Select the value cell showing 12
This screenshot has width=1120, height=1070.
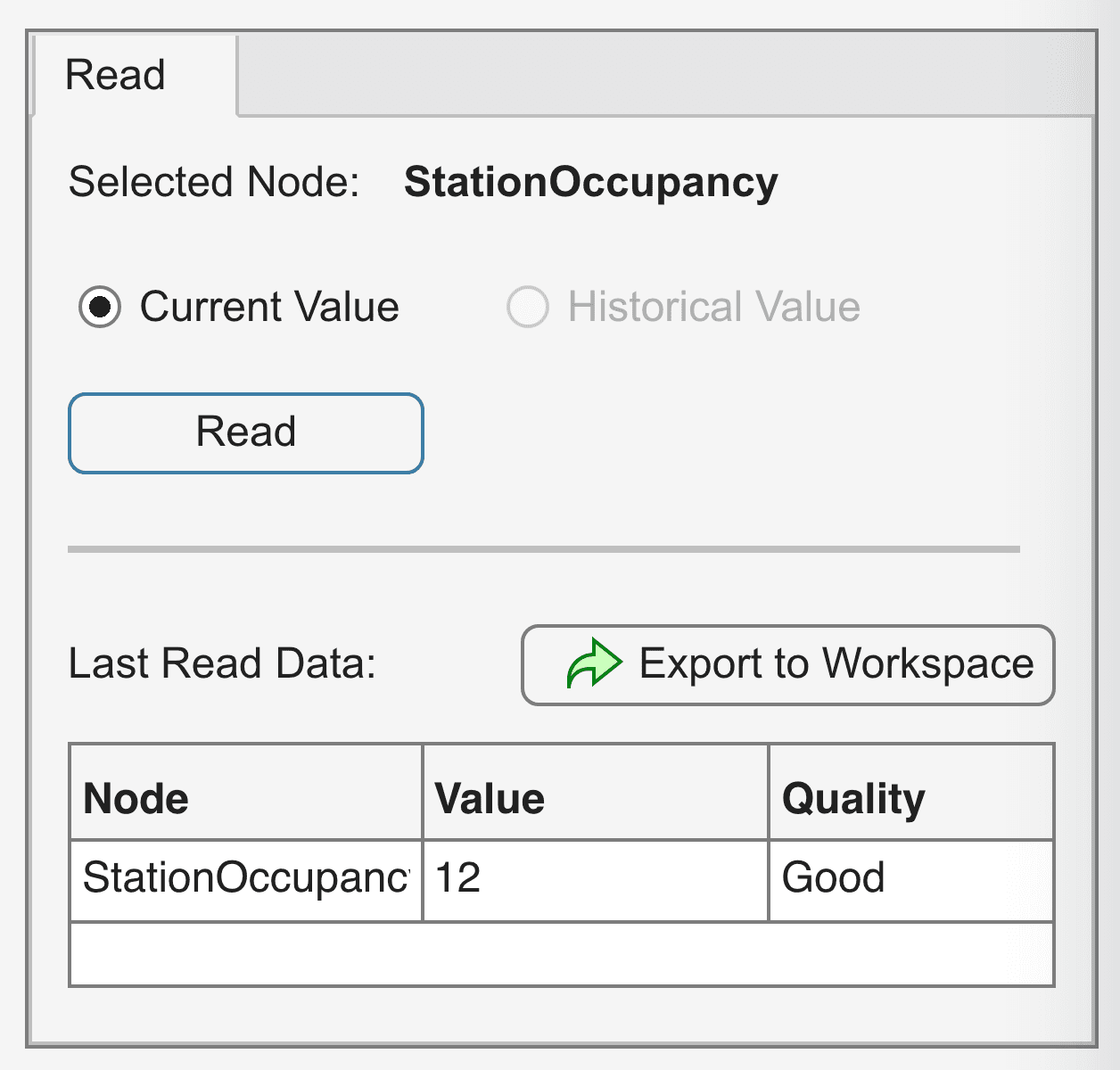[596, 880]
